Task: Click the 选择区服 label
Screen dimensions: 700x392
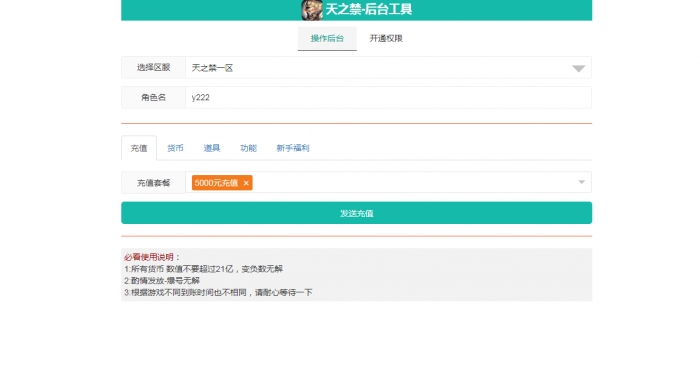Action: tap(154, 68)
